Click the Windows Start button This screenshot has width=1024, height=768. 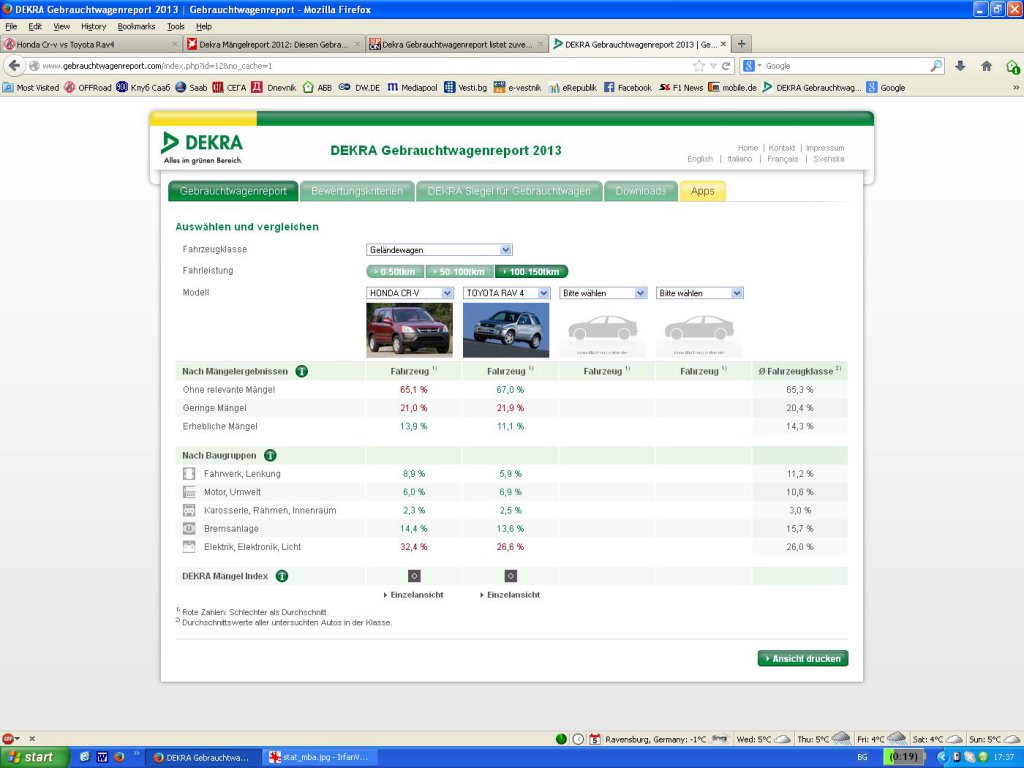(x=34, y=757)
